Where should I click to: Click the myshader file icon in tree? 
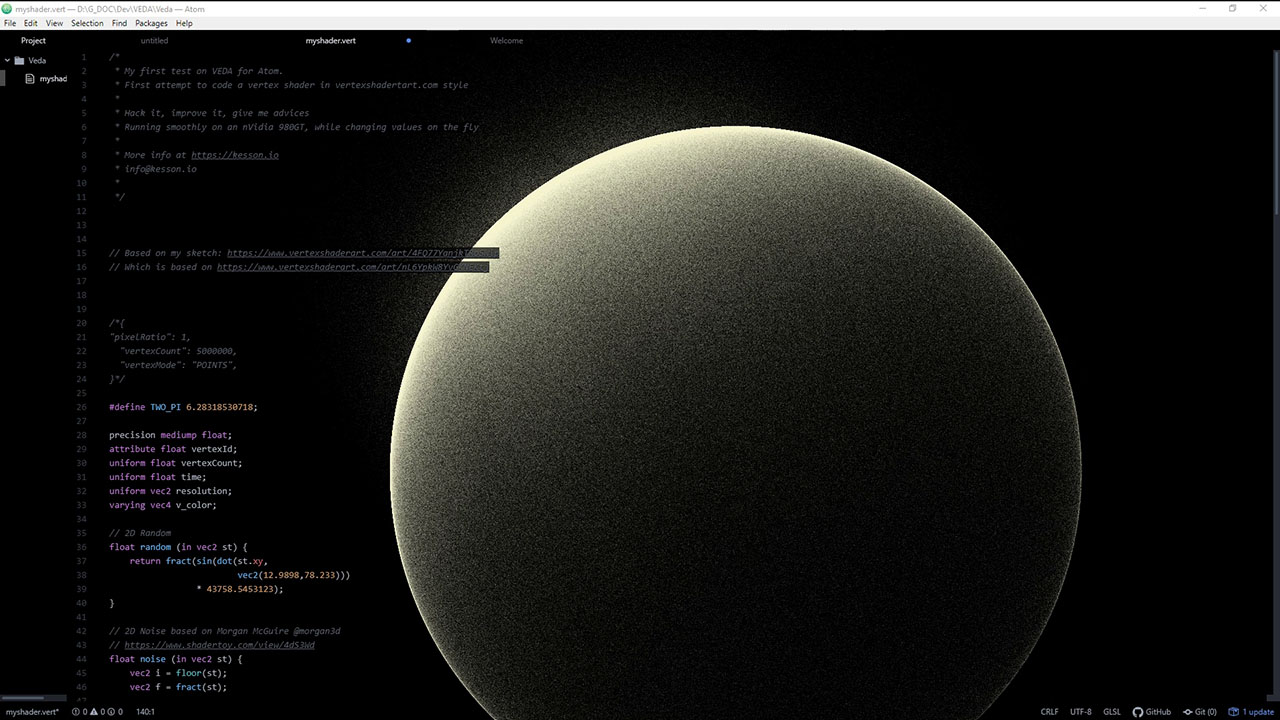point(30,79)
